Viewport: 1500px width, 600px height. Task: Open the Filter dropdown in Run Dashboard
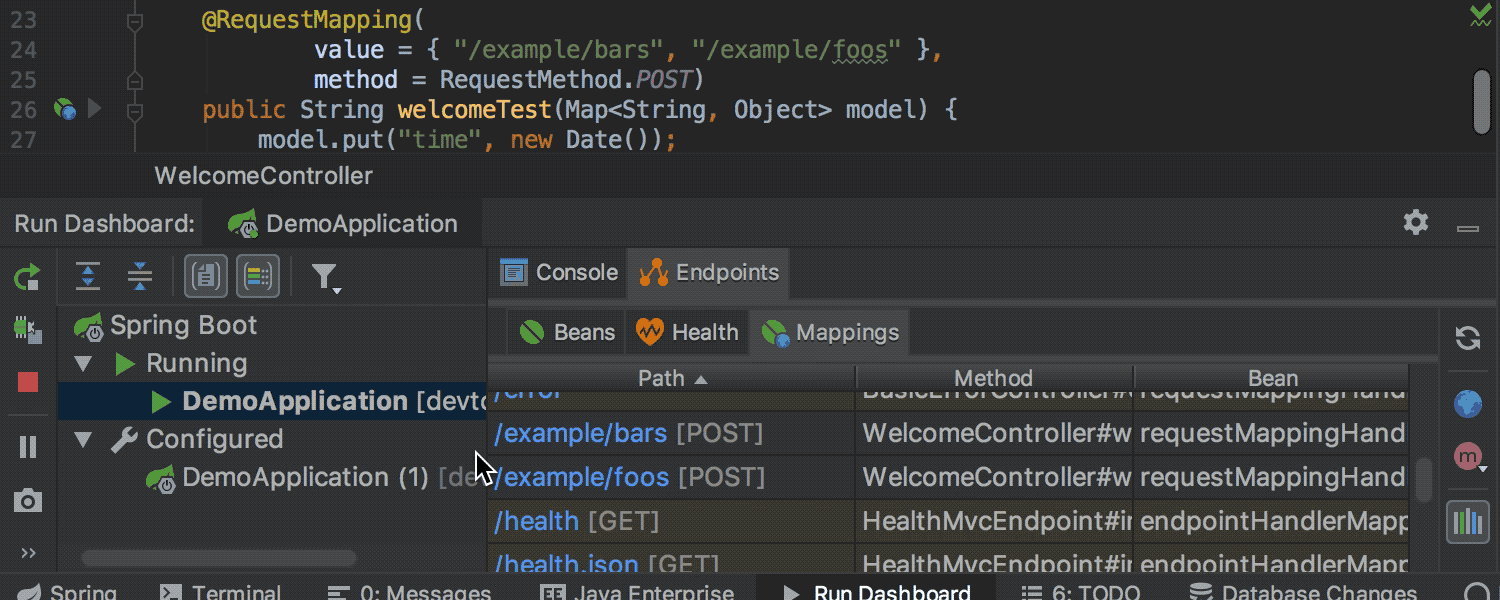(325, 277)
